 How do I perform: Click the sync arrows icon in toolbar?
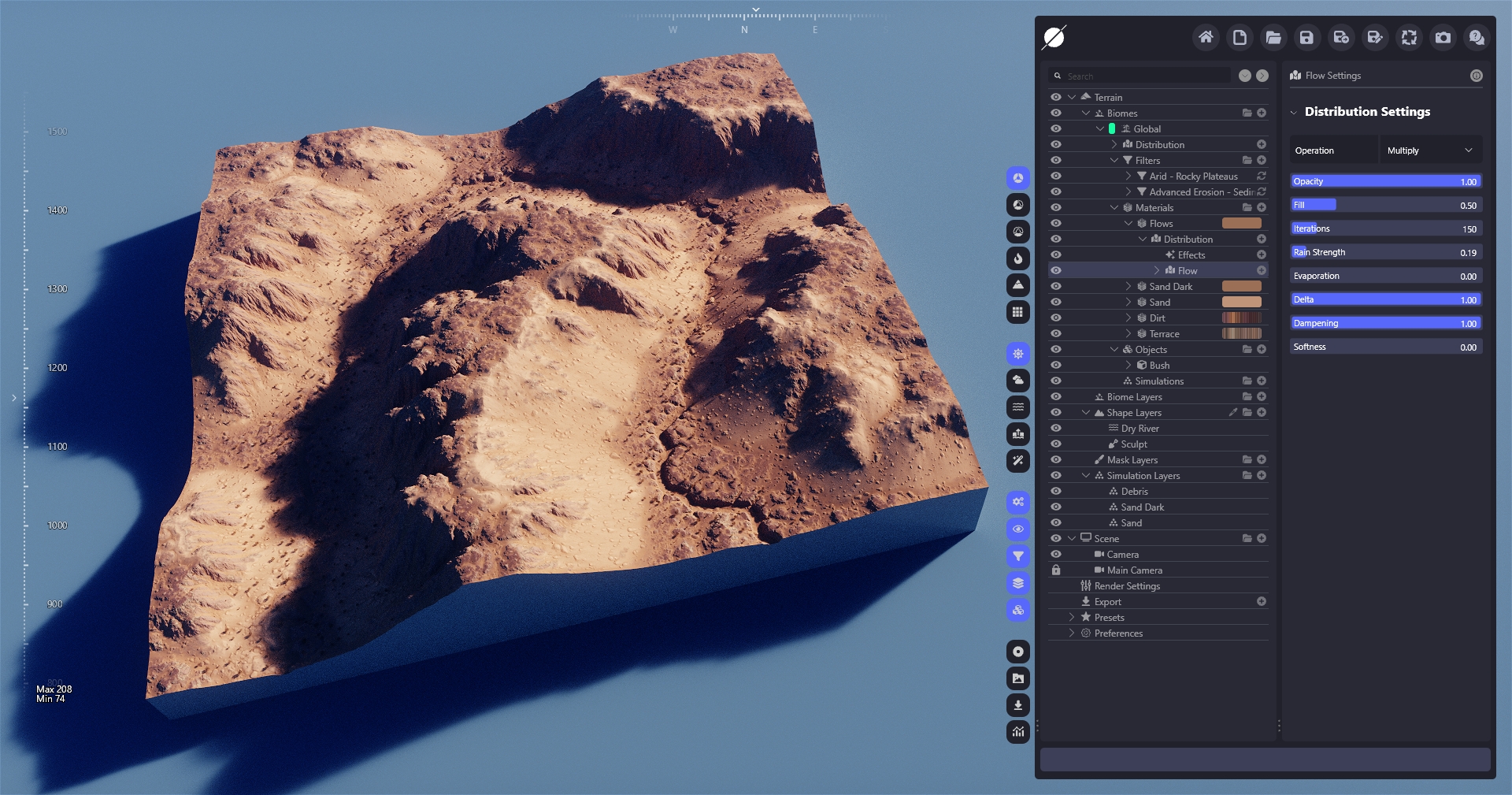1409,38
